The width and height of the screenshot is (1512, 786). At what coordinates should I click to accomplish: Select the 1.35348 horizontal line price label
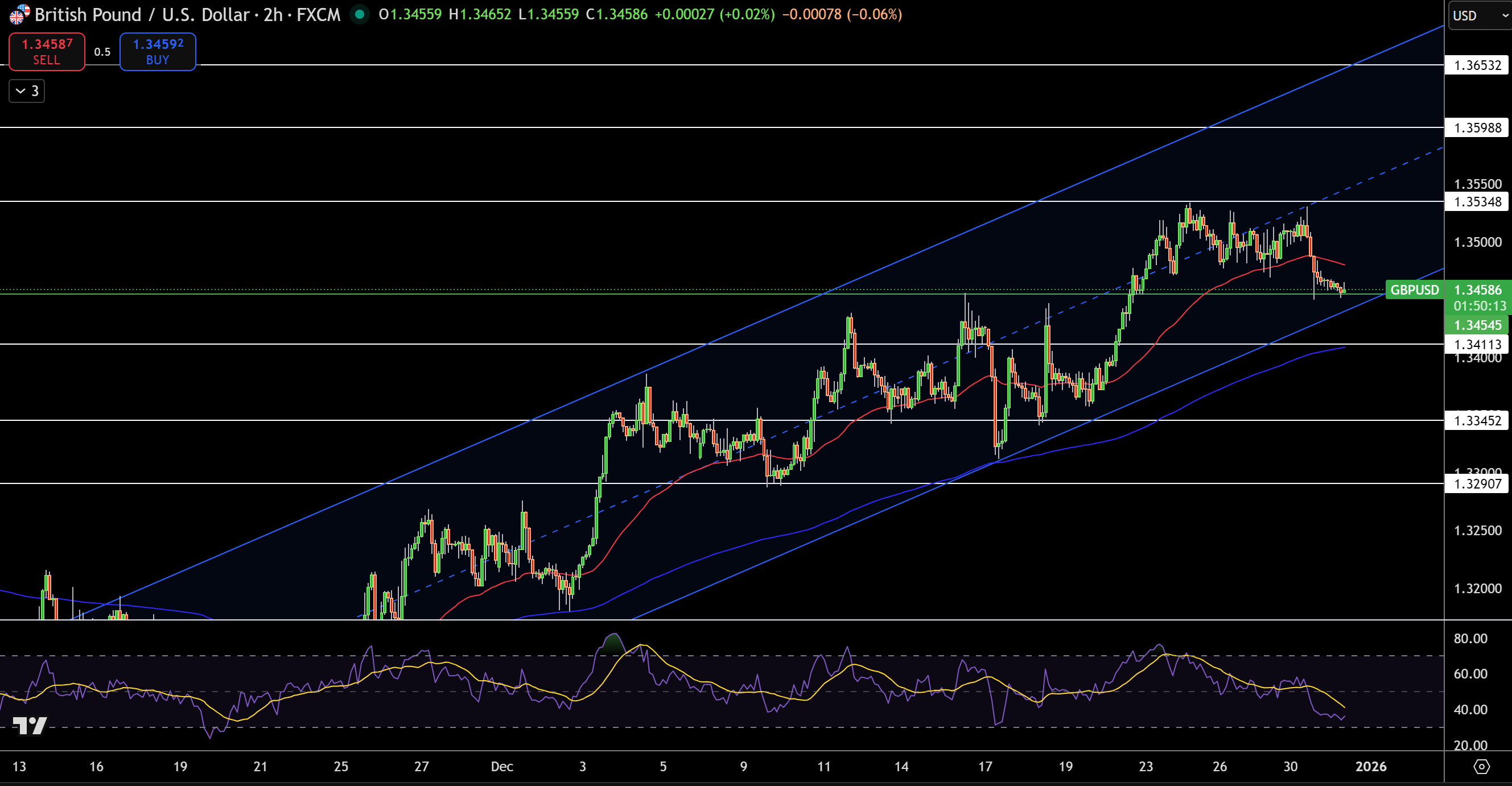pyautogui.click(x=1477, y=201)
